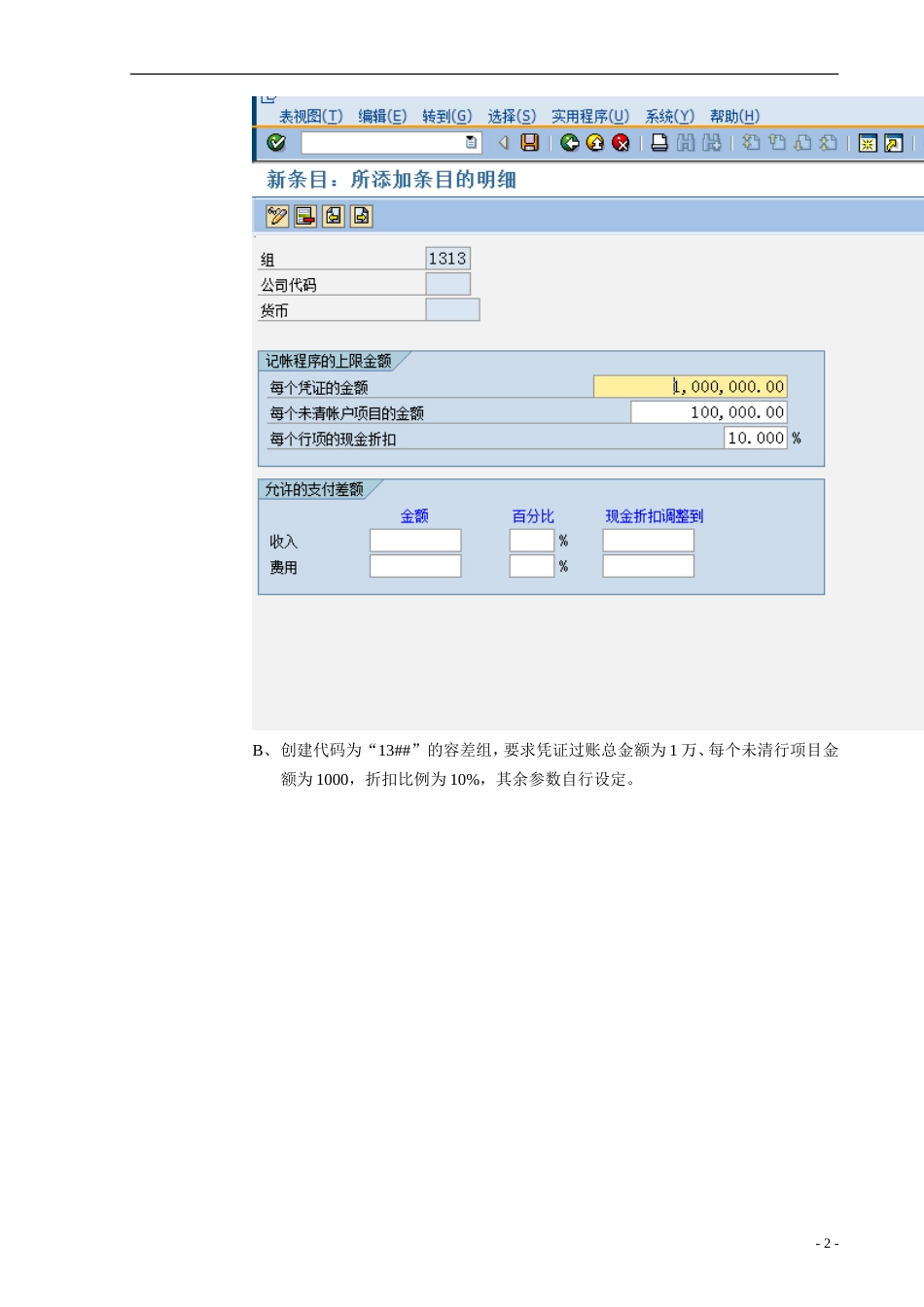Click the command field collapse arrow
The height and width of the screenshot is (1307, 924).
tap(504, 143)
